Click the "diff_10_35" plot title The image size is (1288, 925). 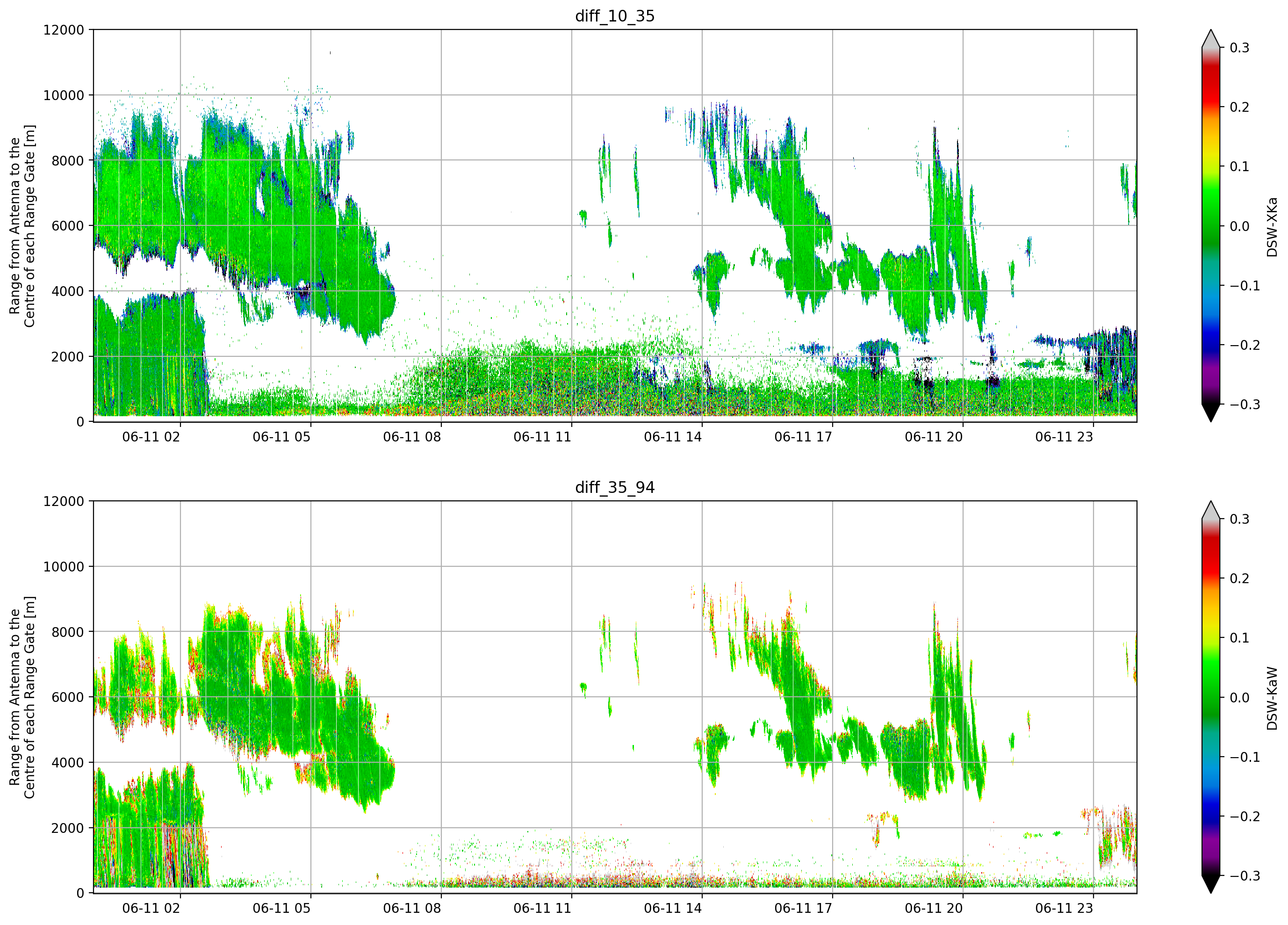click(615, 16)
